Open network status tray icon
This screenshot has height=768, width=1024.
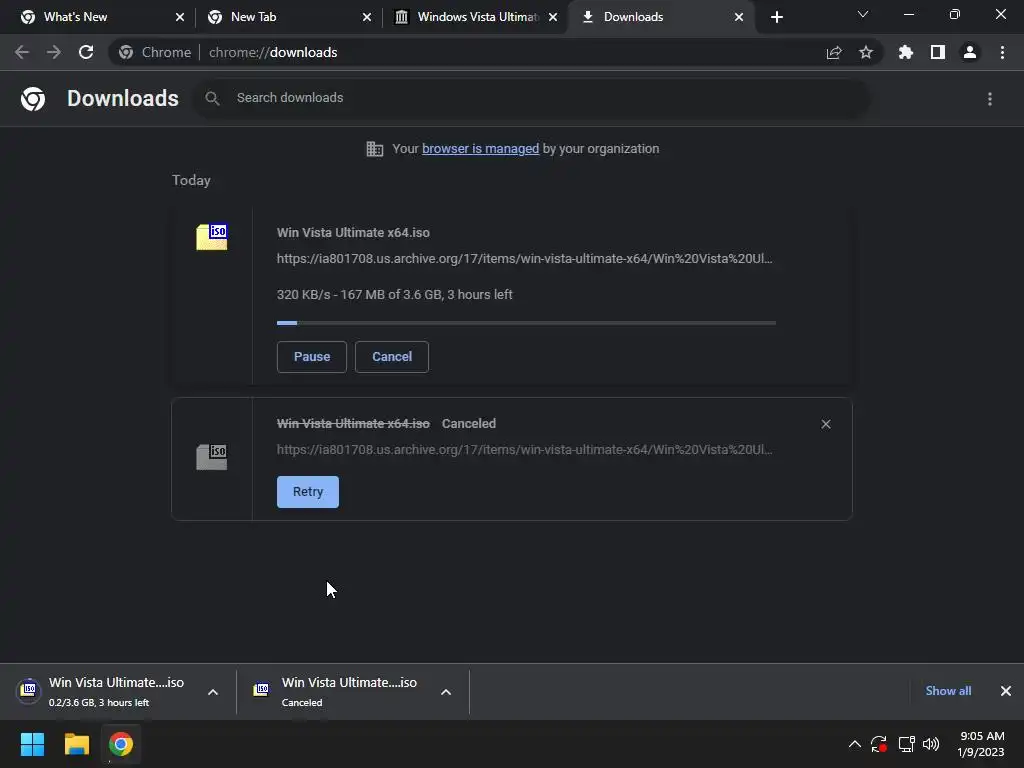click(906, 744)
